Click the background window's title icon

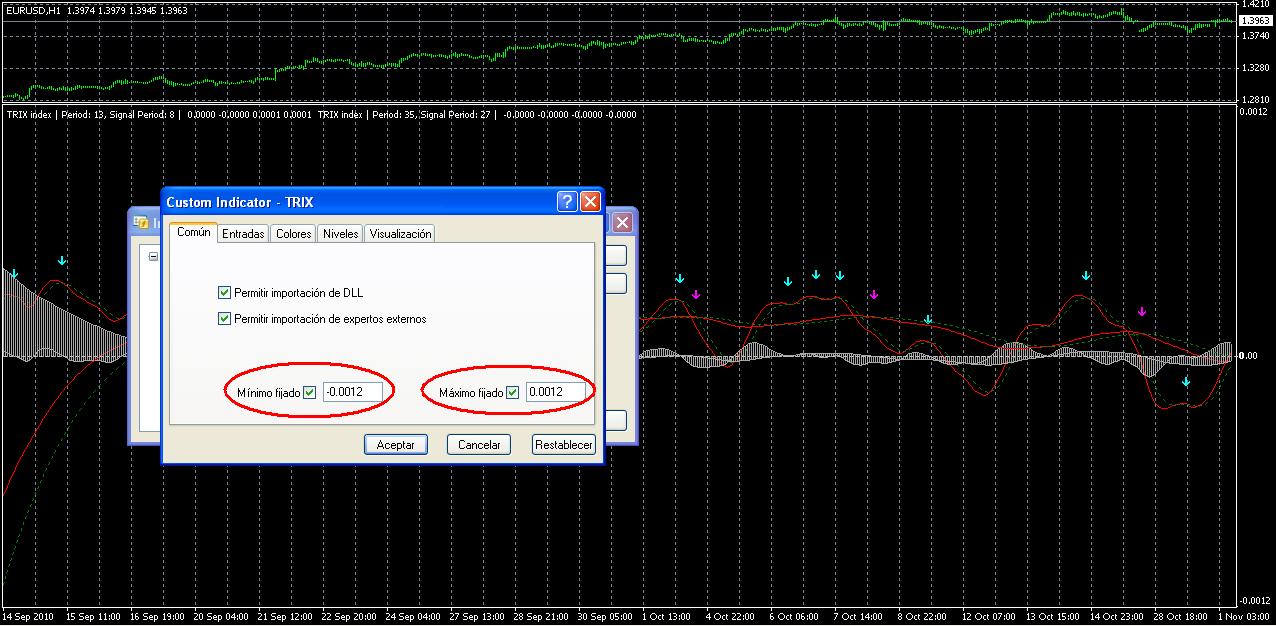142,222
